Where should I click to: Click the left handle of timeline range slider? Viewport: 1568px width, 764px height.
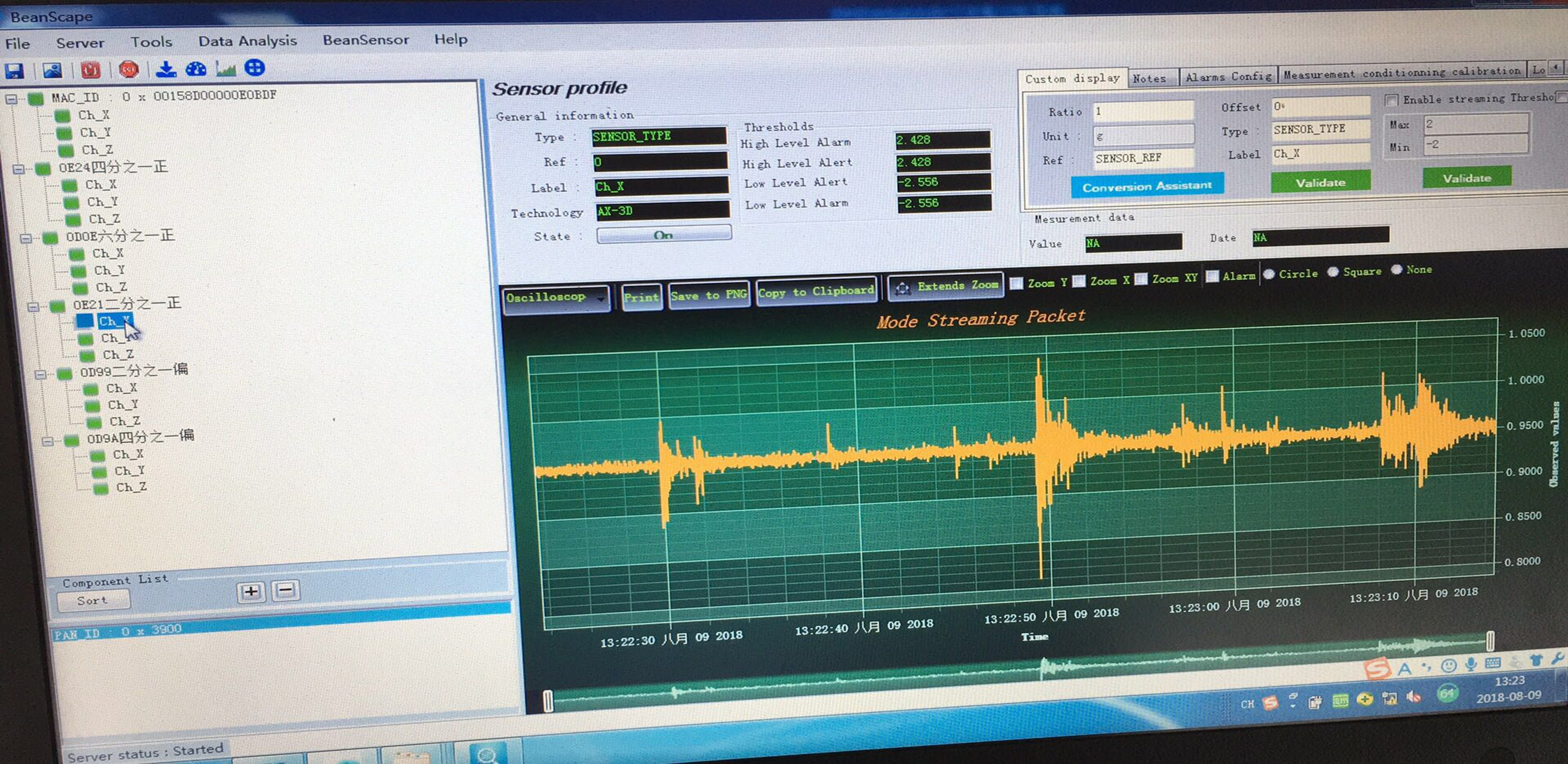(548, 701)
